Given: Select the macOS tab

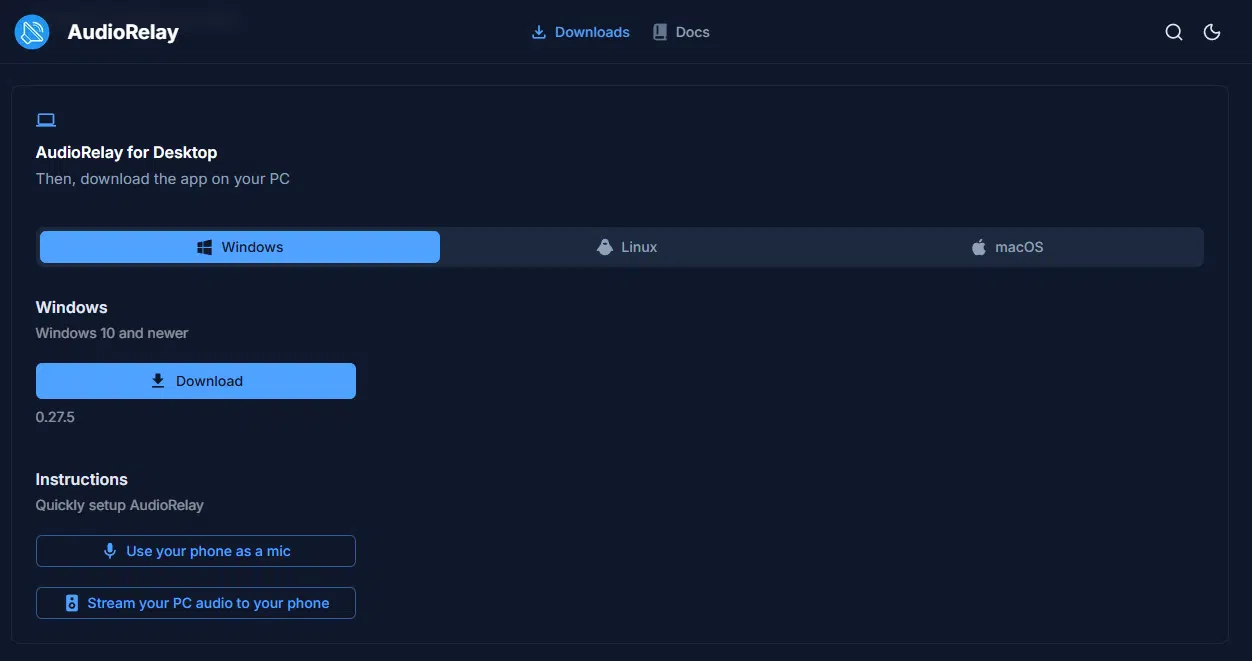Looking at the screenshot, I should pyautogui.click(x=1018, y=247).
